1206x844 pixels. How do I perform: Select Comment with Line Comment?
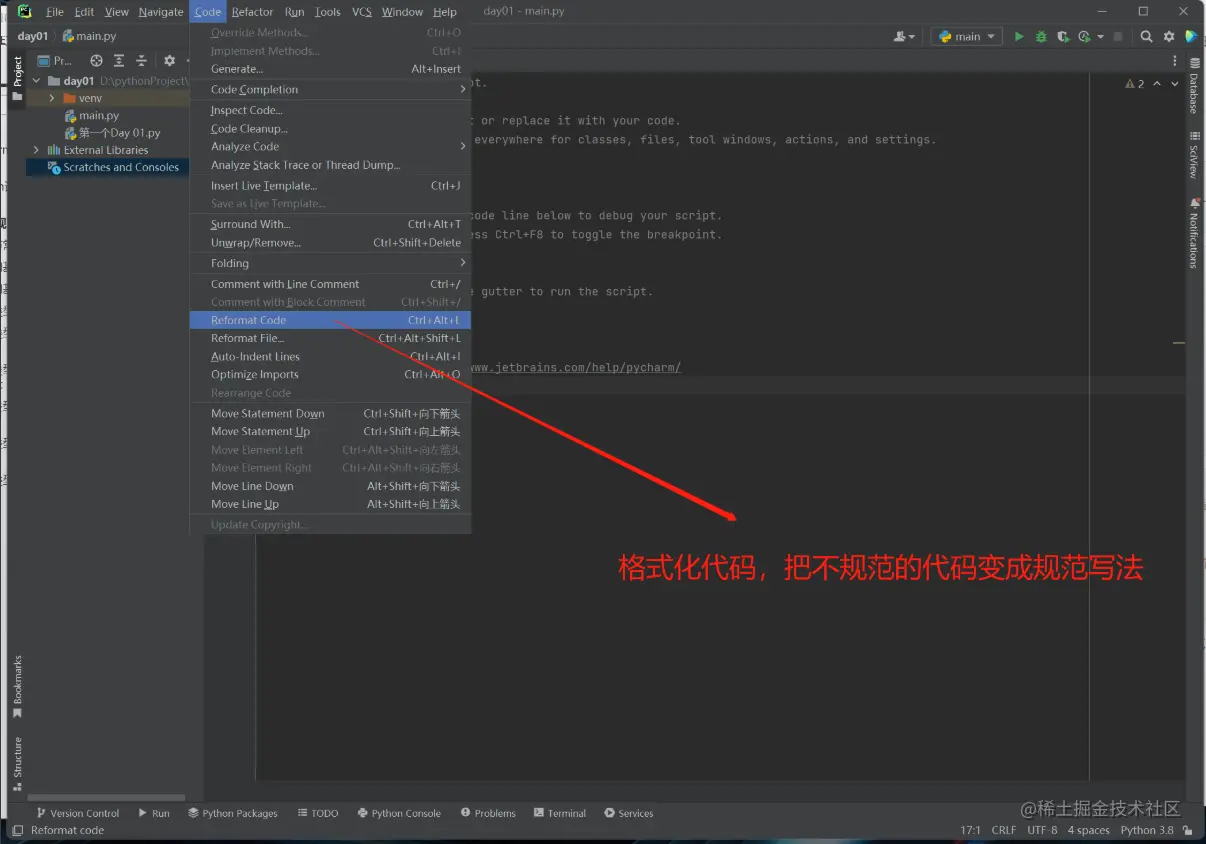point(330,284)
